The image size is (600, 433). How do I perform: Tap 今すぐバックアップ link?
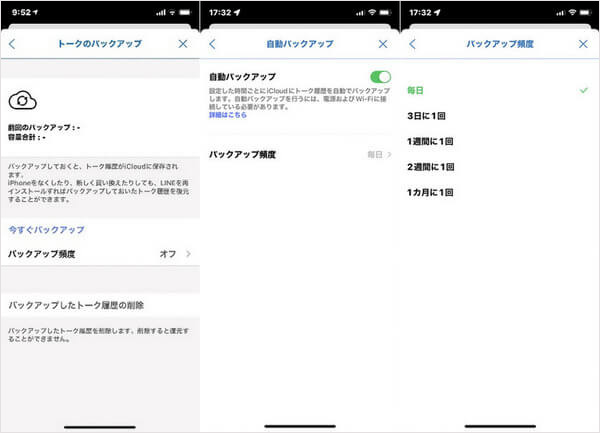(x=46, y=230)
